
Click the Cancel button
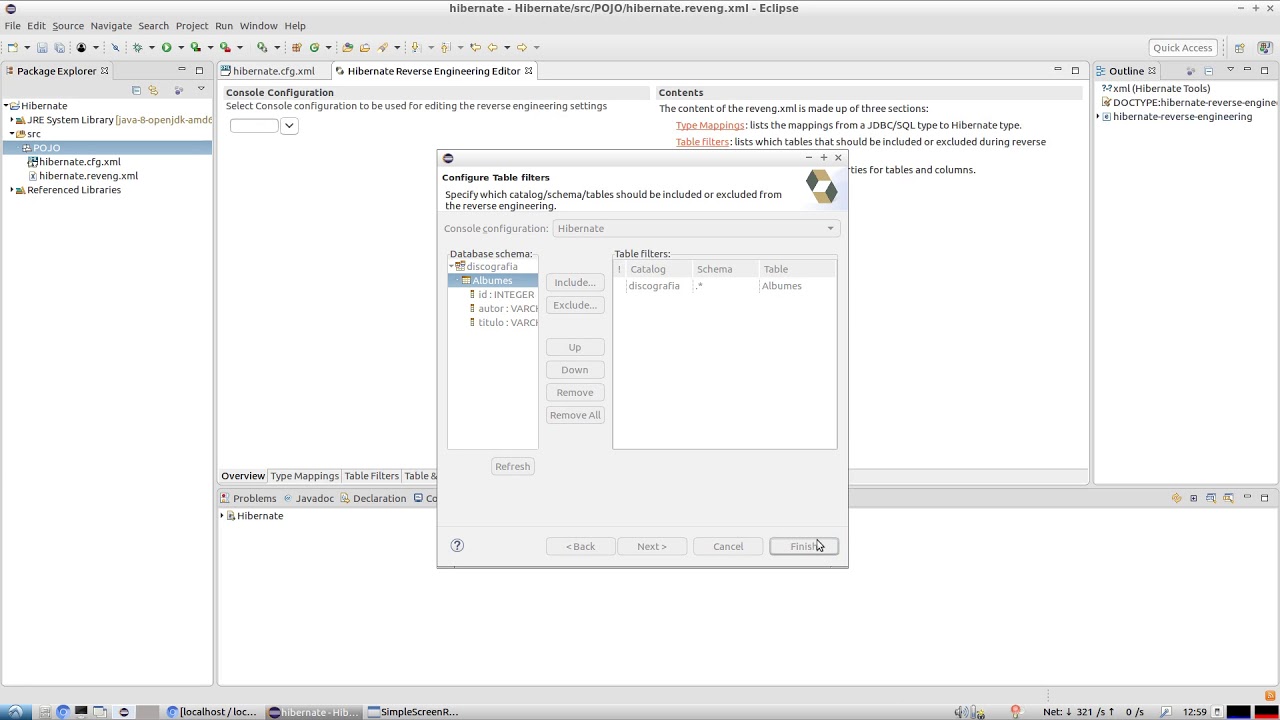tap(728, 546)
